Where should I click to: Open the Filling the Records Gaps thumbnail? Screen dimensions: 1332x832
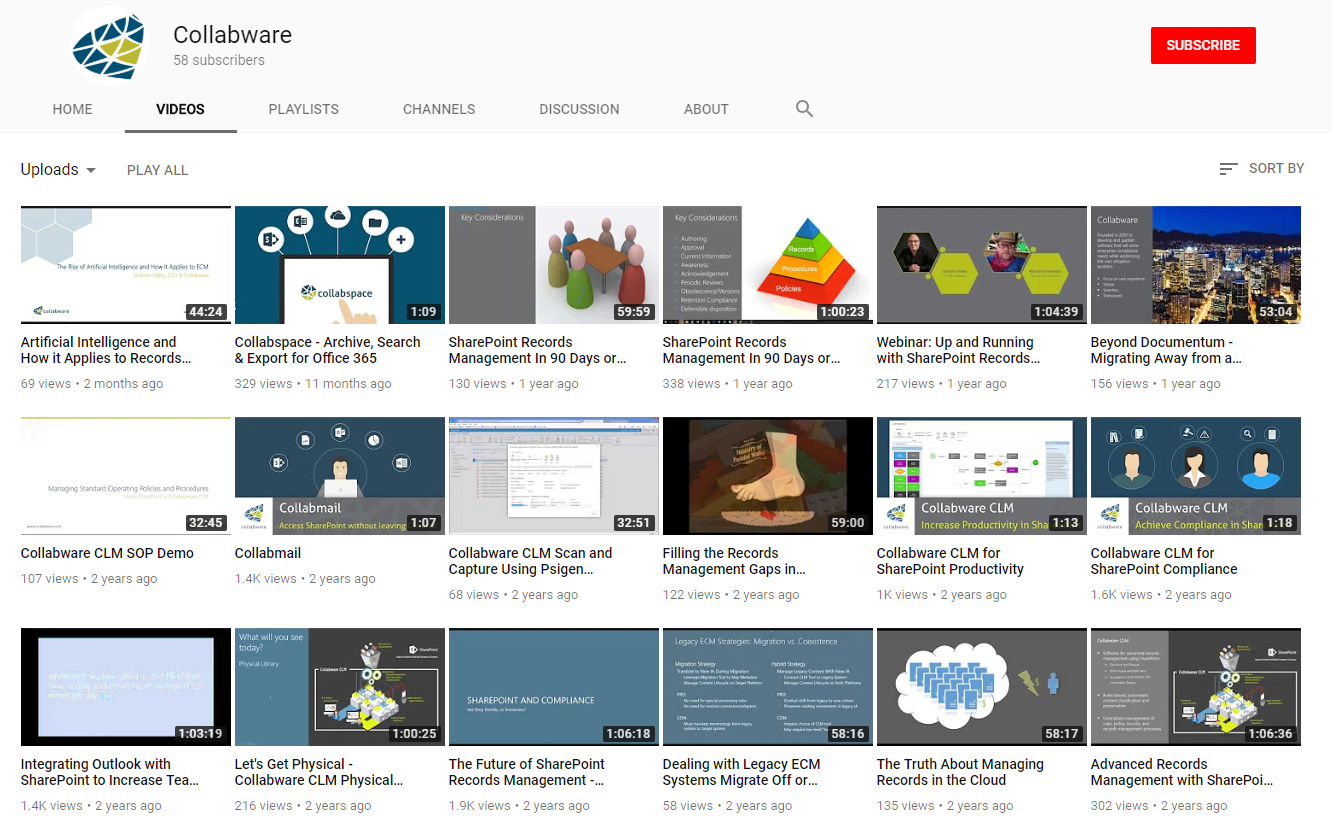pyautogui.click(x=768, y=476)
